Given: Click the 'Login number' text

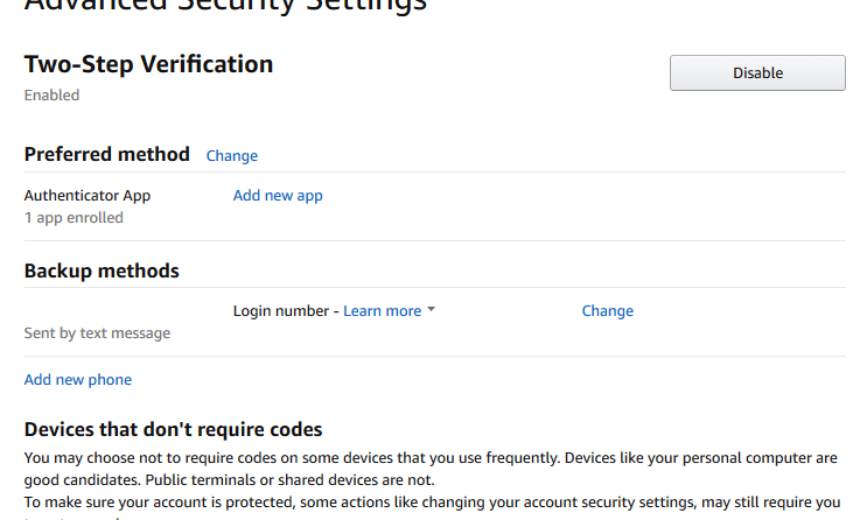Looking at the screenshot, I should (280, 311).
